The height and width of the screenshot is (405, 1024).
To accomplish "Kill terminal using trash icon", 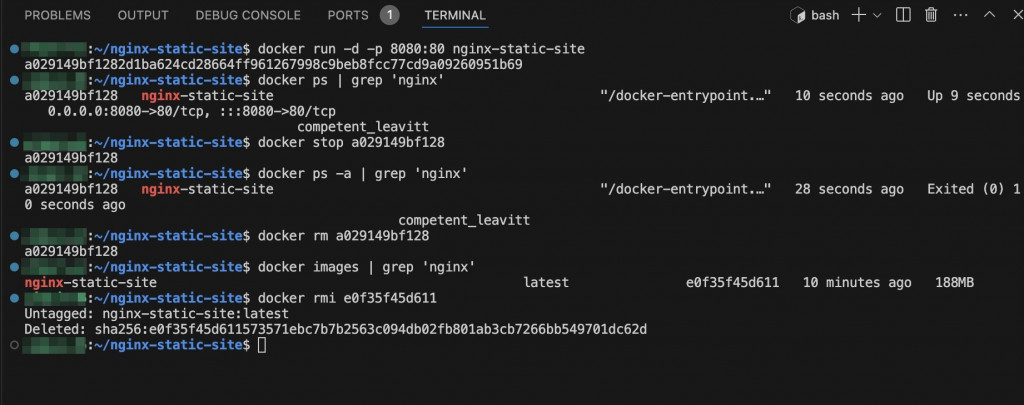I will (931, 15).
